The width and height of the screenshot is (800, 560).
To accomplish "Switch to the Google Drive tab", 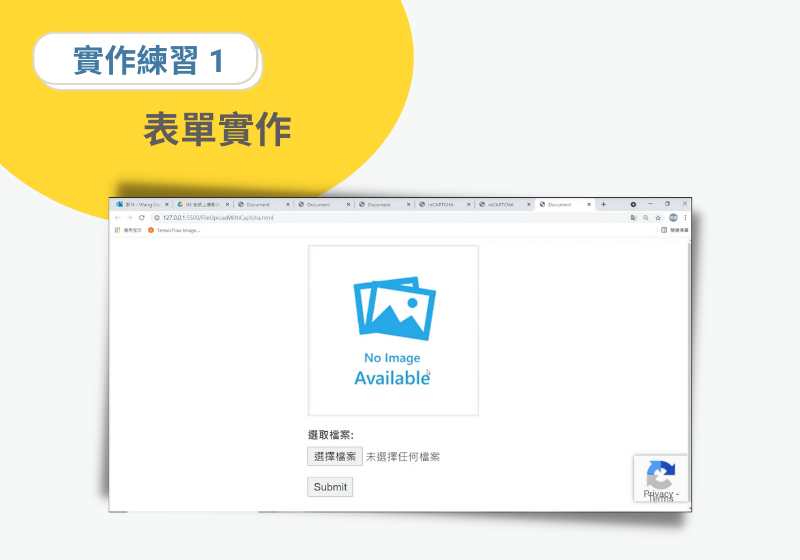I will click(203, 205).
